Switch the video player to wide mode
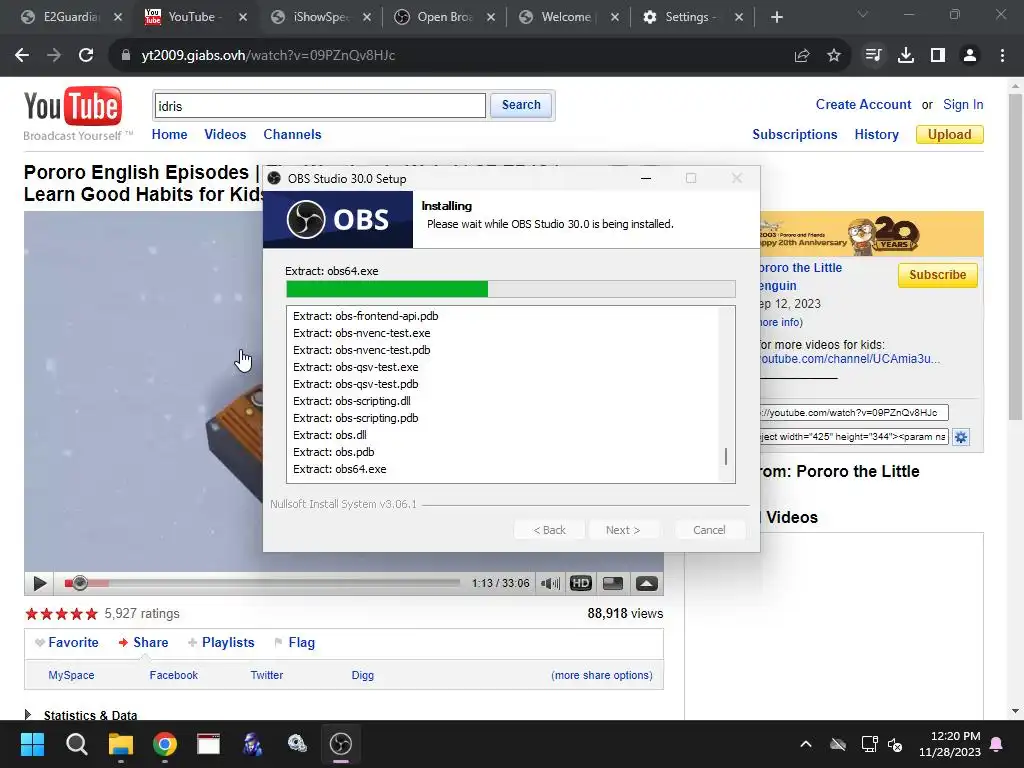This screenshot has height=768, width=1024. click(613, 583)
